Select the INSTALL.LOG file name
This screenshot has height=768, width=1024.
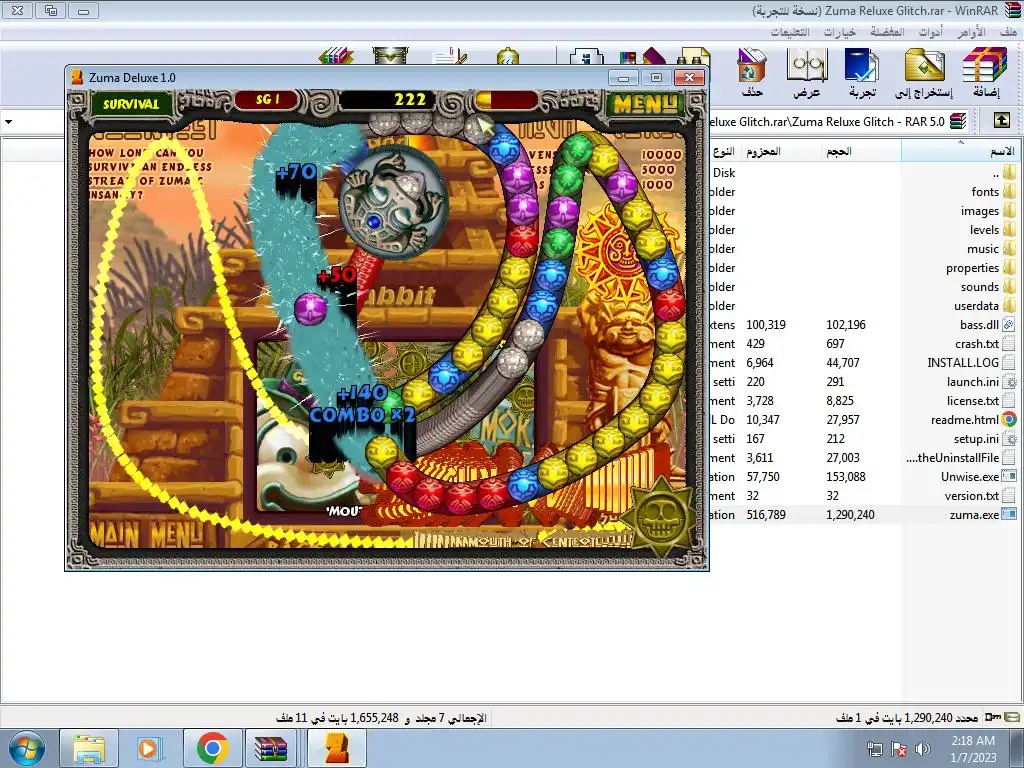[963, 362]
